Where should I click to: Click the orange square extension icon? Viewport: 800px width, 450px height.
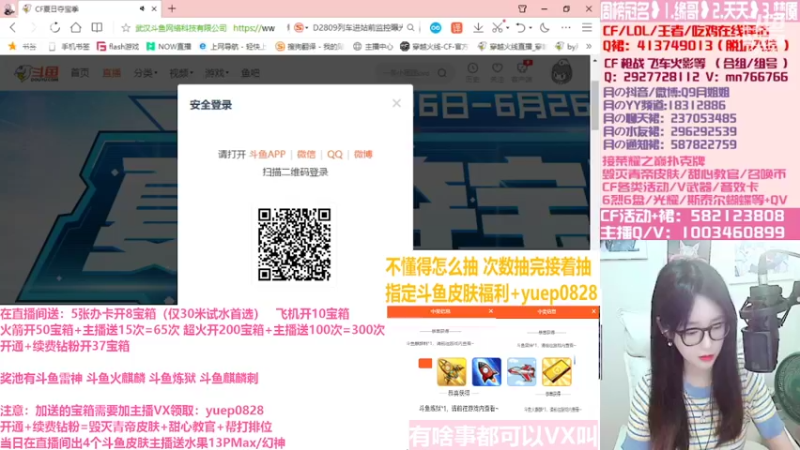(x=457, y=28)
